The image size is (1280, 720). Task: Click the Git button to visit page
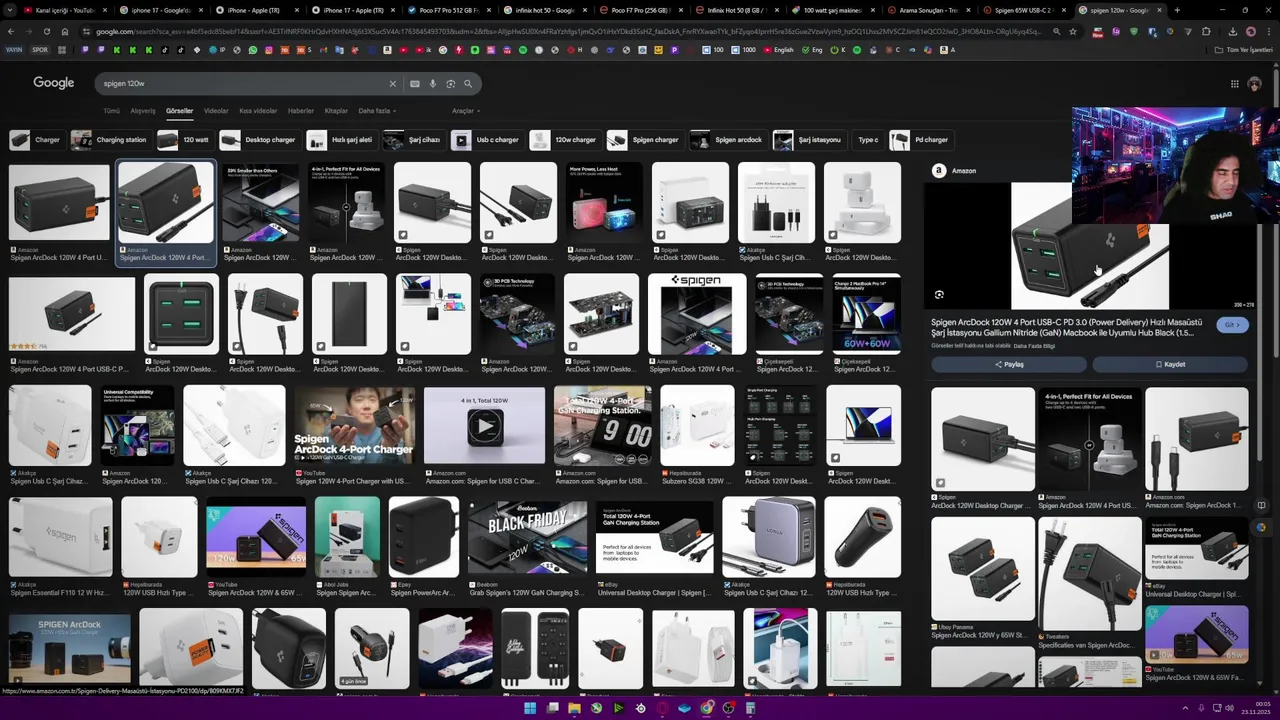click(x=1232, y=325)
